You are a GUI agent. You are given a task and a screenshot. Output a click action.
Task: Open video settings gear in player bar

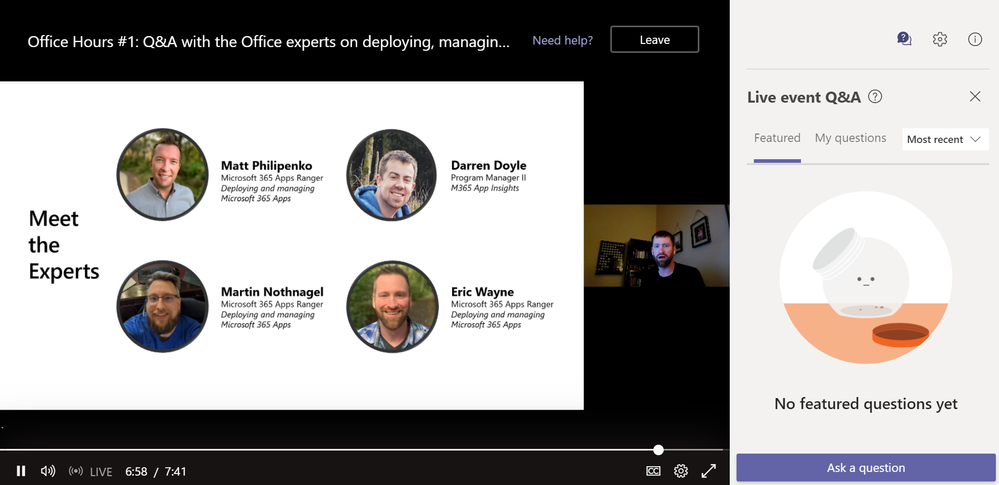pyautogui.click(x=681, y=471)
